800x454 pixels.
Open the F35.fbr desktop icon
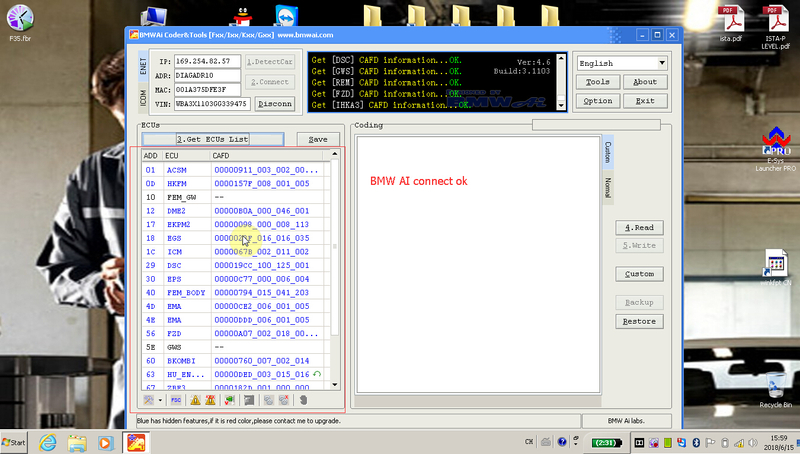20,23
